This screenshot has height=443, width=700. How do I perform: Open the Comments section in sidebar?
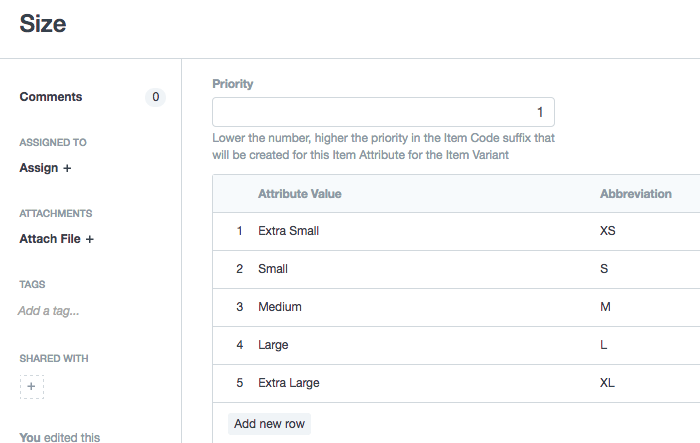click(x=51, y=97)
